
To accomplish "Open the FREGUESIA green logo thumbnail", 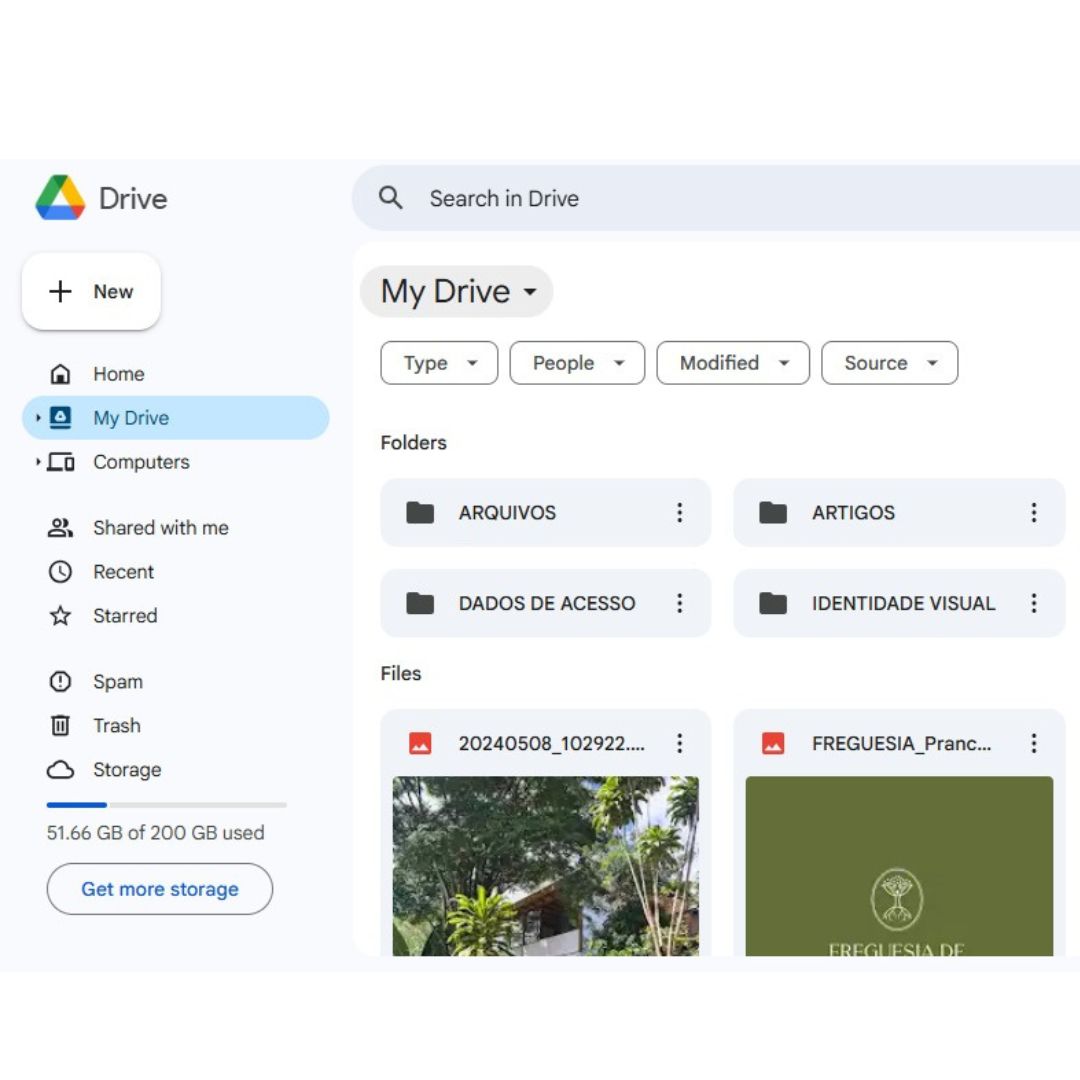I will click(x=899, y=866).
